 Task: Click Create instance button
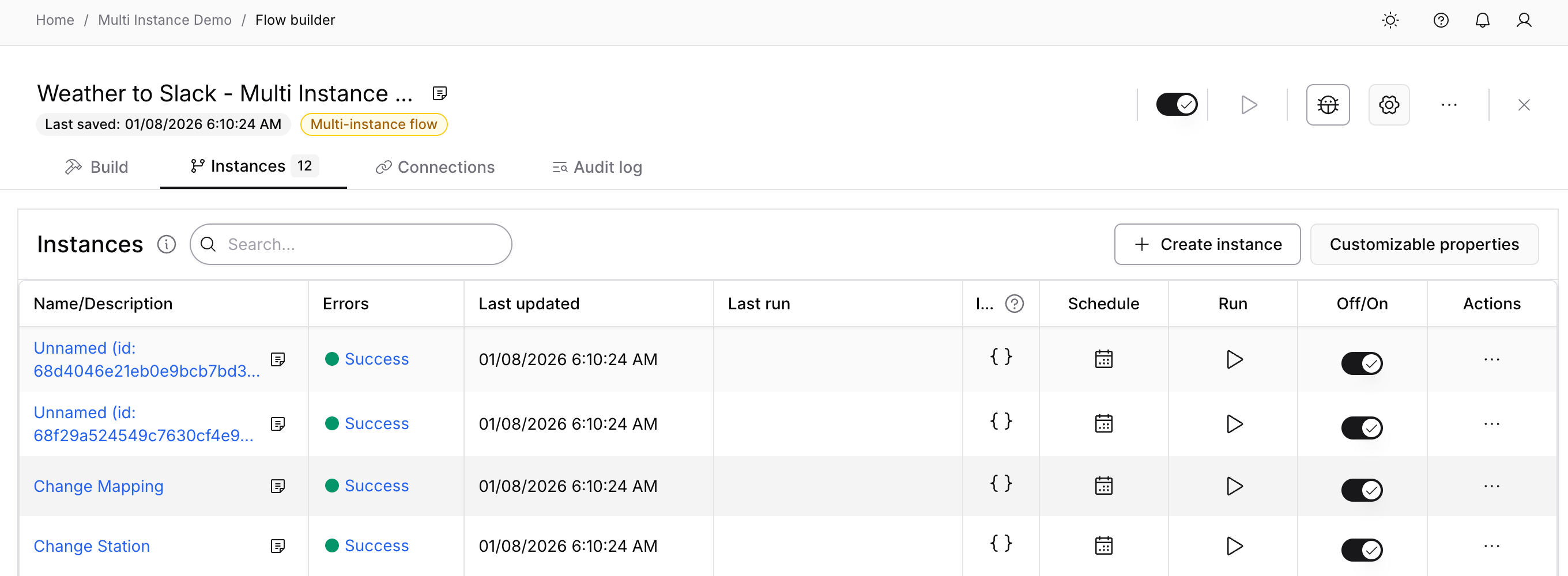click(x=1207, y=244)
